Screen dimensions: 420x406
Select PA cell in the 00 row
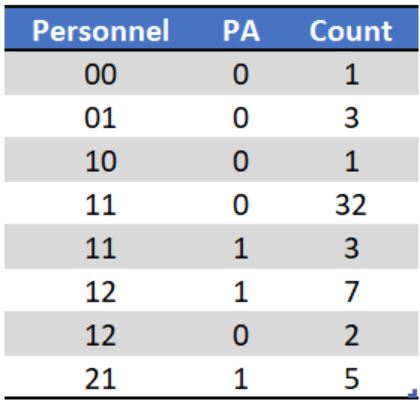[x=241, y=74]
